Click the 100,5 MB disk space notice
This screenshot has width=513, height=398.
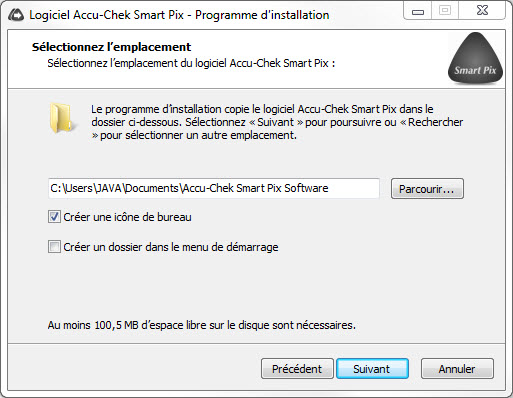click(x=202, y=325)
